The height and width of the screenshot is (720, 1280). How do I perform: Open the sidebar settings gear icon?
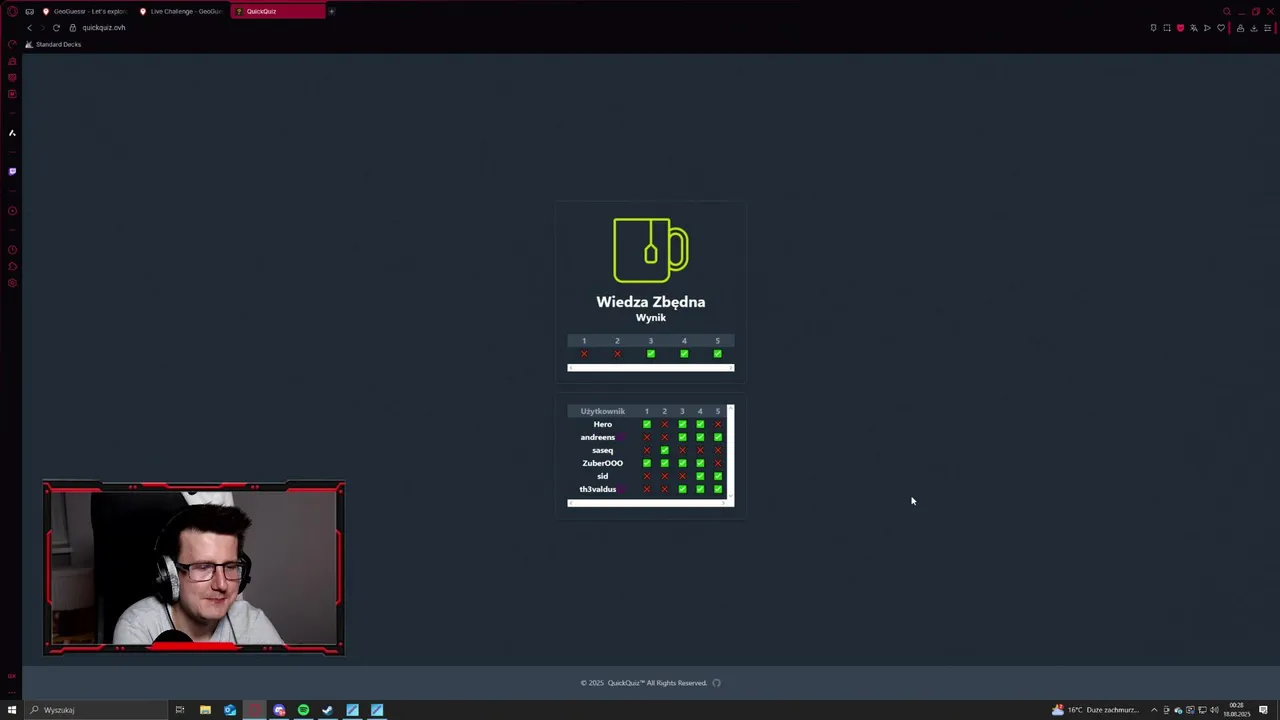[12, 283]
